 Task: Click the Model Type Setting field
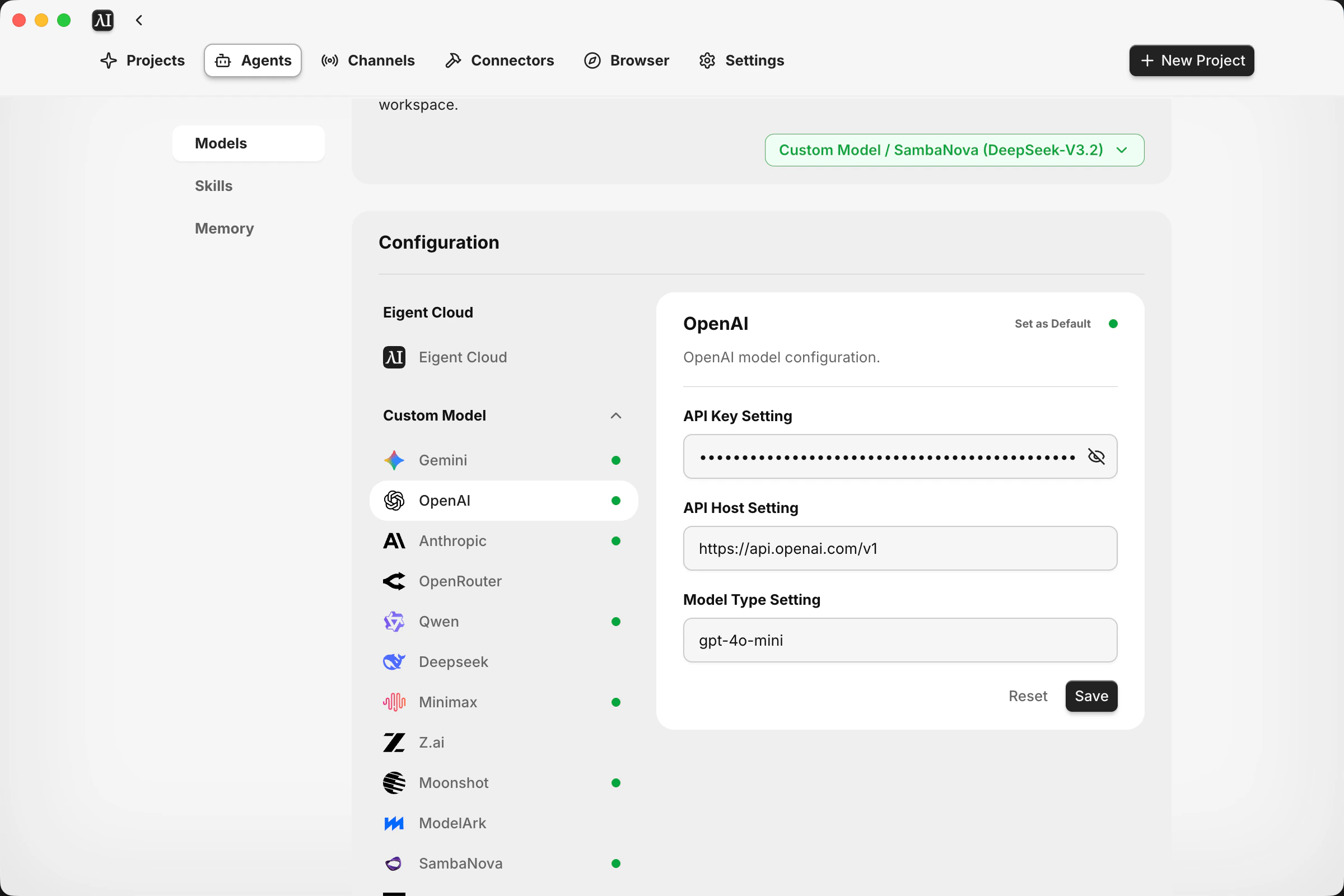[x=899, y=640]
